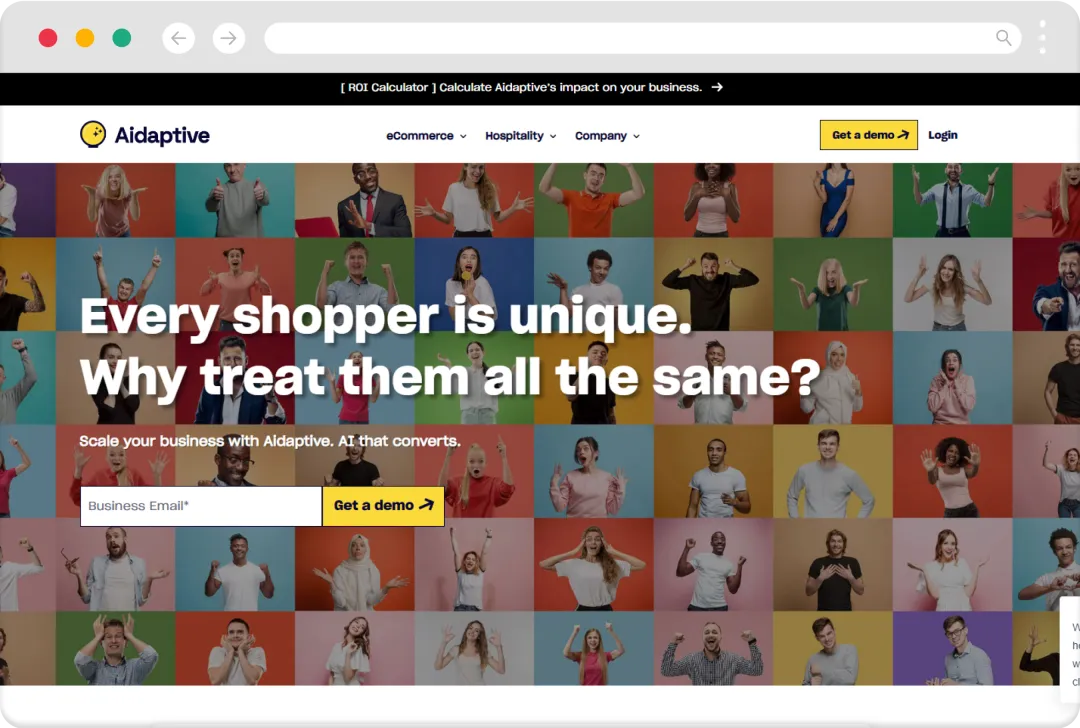Click the partially visible chat widget at right edge

coord(1070,650)
